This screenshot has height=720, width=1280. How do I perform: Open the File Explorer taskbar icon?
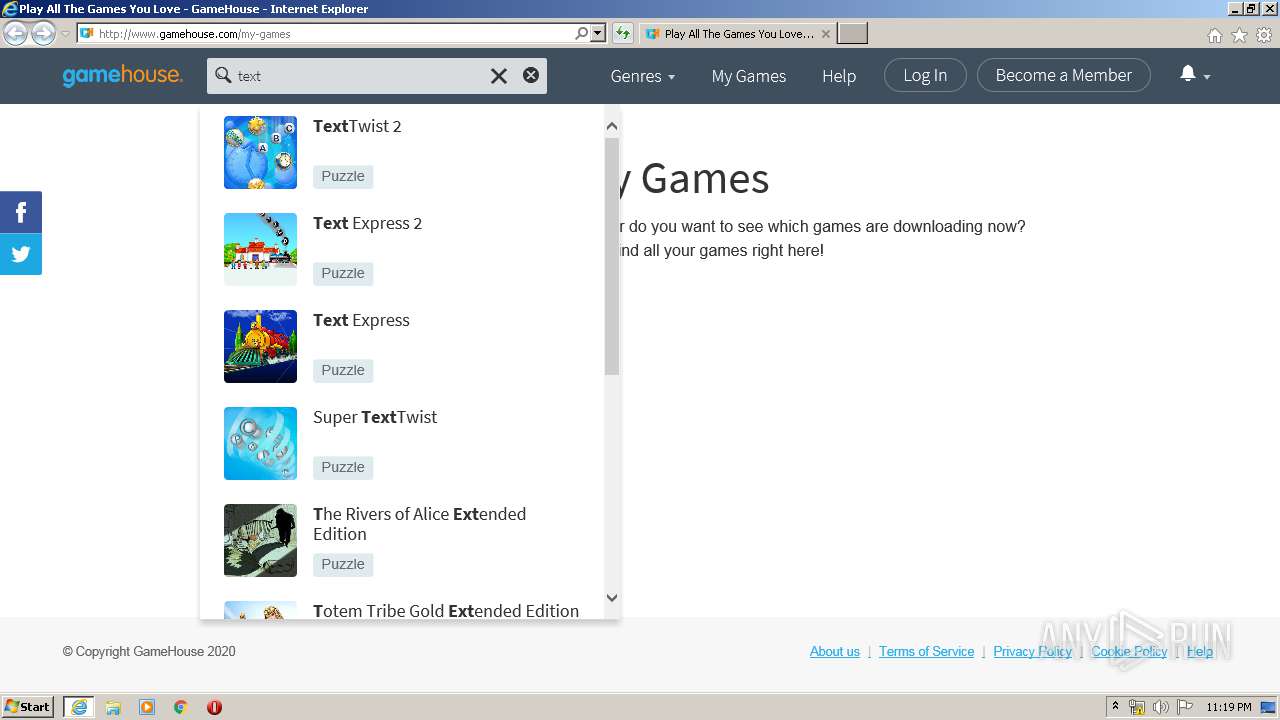click(113, 707)
